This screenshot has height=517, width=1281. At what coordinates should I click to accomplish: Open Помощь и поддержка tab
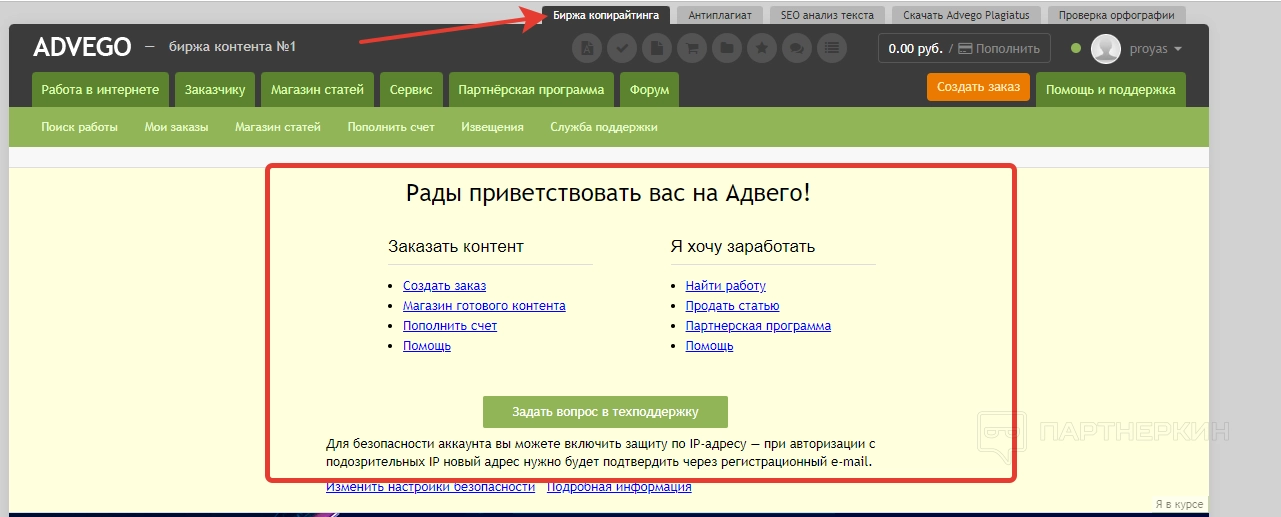click(1111, 89)
